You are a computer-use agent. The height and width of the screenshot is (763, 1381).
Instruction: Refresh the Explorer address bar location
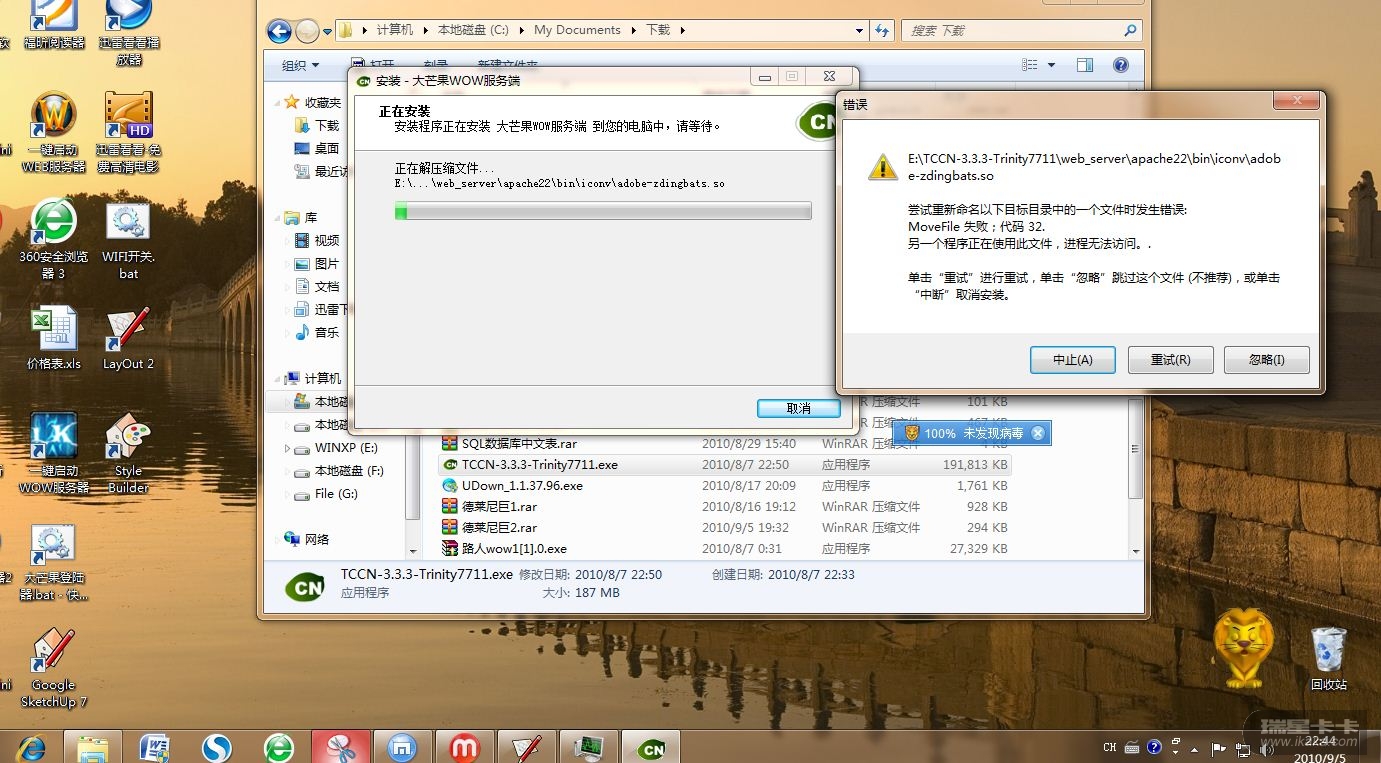pos(881,31)
